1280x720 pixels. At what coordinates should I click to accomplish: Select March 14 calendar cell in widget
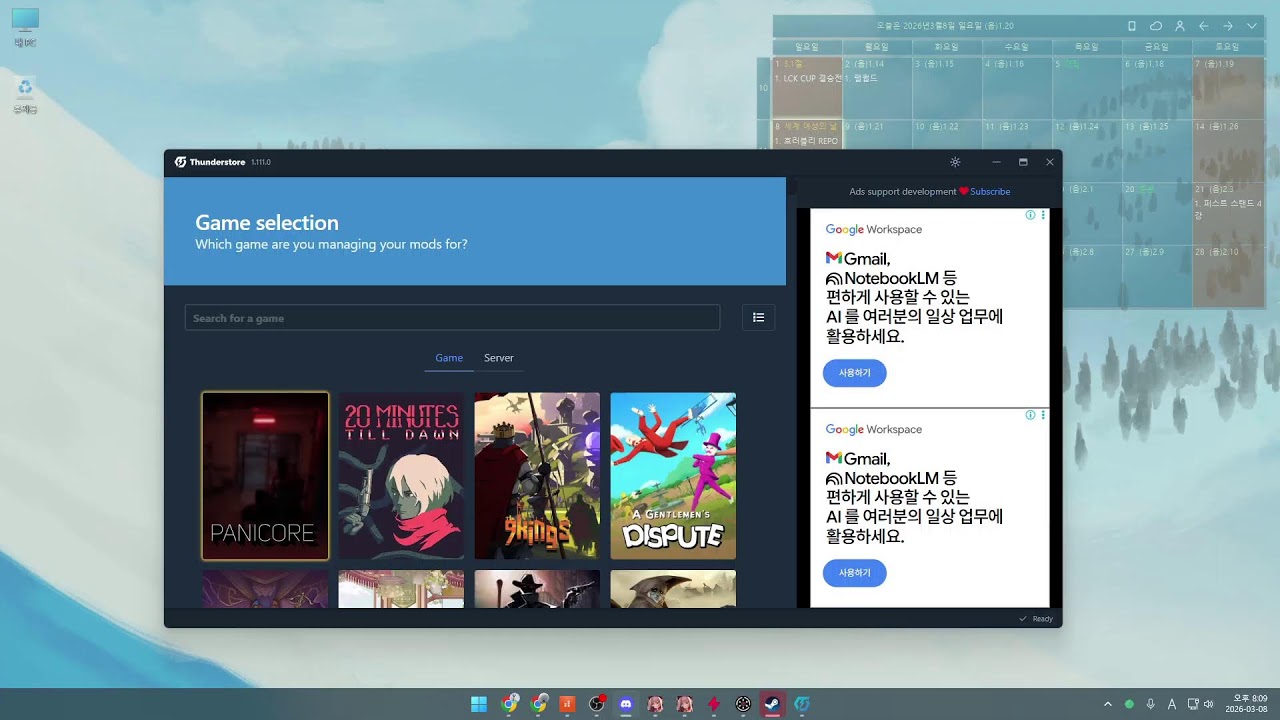1227,150
